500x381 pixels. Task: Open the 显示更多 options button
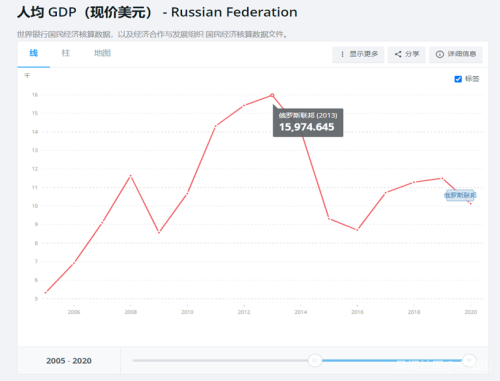358,54
